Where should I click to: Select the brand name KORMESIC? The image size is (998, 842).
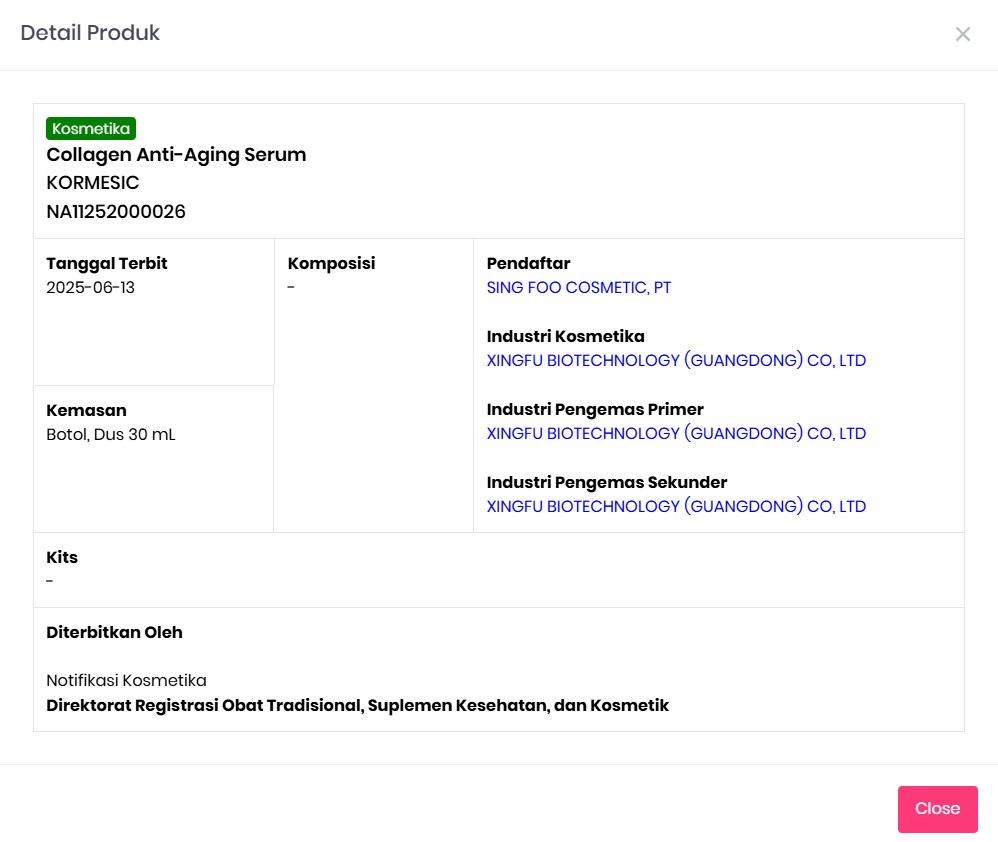click(93, 183)
